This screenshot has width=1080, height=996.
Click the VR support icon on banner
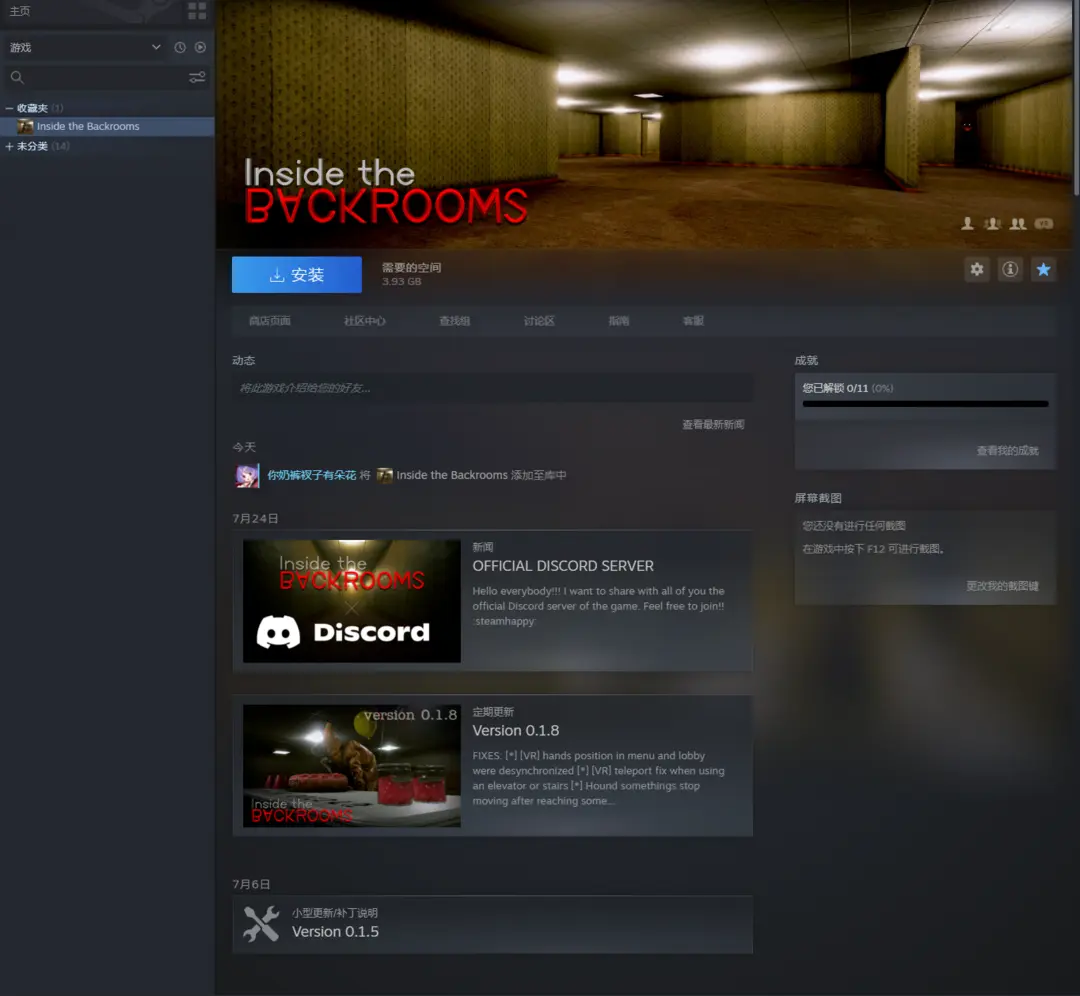(1043, 223)
